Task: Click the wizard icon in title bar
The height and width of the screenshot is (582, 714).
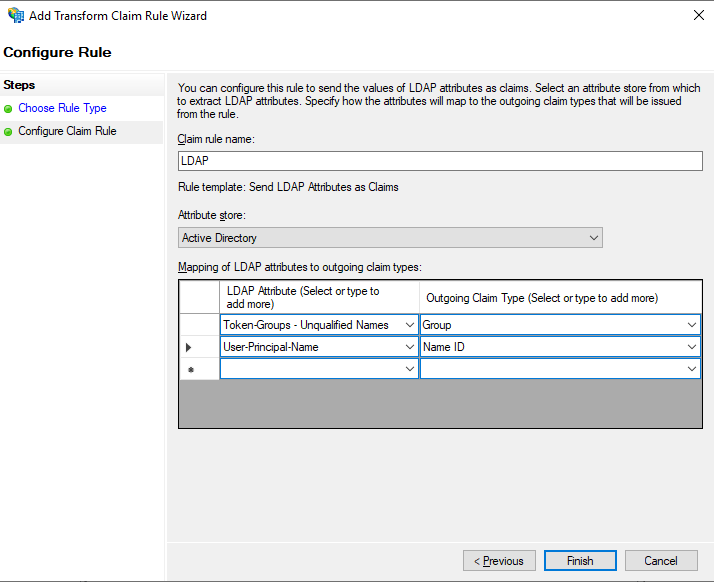Action: coord(14,16)
